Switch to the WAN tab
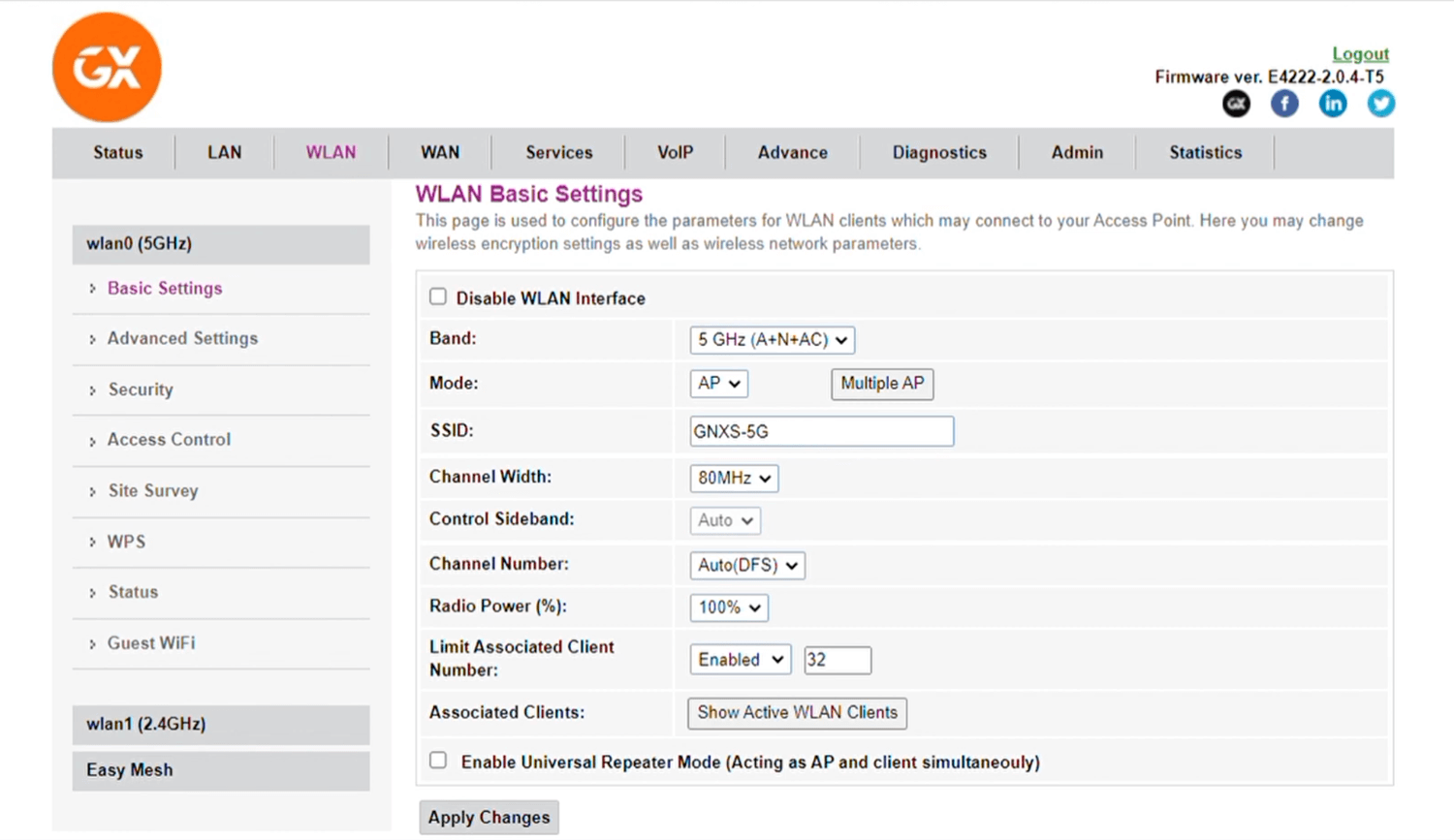Image resolution: width=1454 pixels, height=840 pixels. [440, 153]
